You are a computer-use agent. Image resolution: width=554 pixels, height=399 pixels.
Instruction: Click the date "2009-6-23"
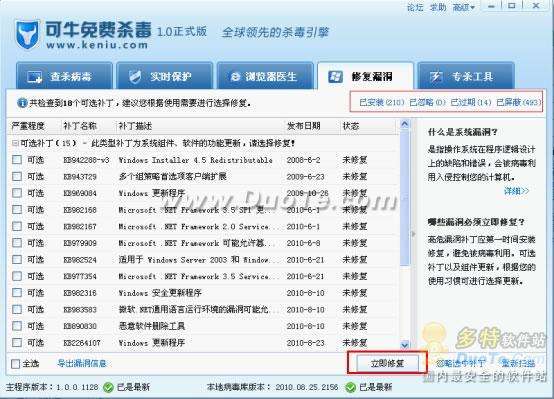point(305,177)
